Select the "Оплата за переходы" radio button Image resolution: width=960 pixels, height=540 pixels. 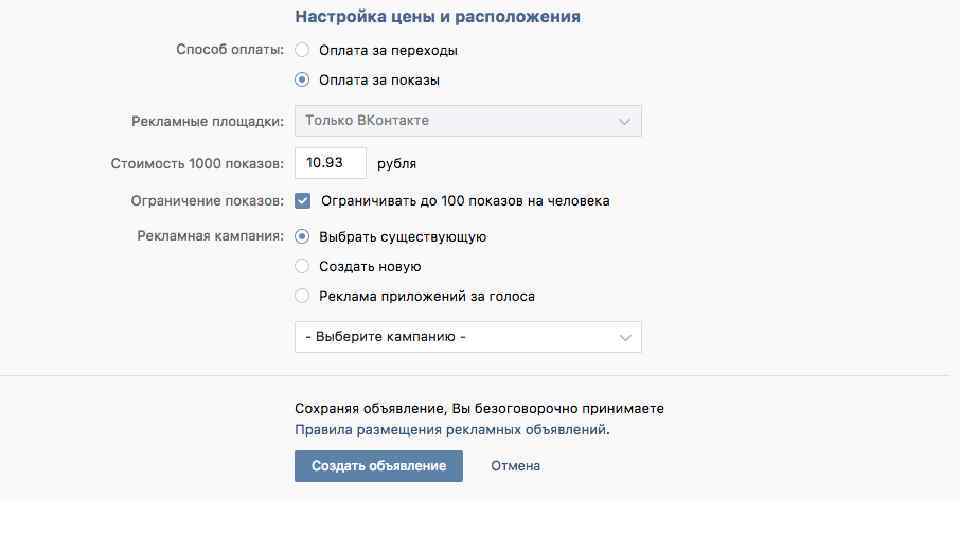(x=302, y=50)
